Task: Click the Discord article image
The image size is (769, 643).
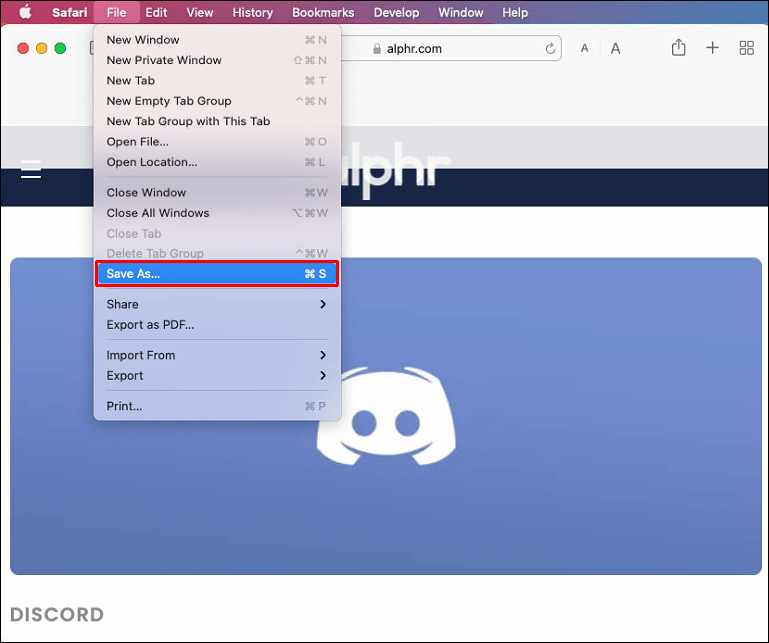Action: click(385, 416)
